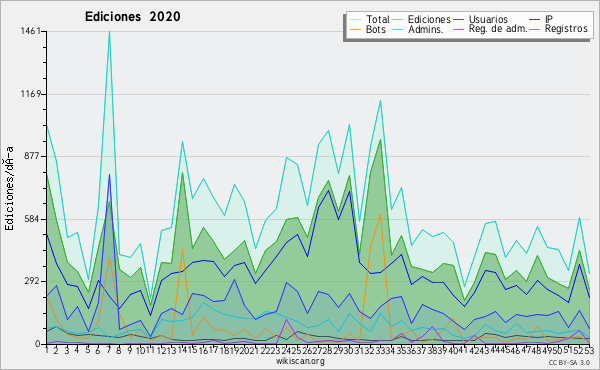This screenshot has width=600, height=370.
Task: Click the 'IP' legend label
Action: tap(549, 19)
